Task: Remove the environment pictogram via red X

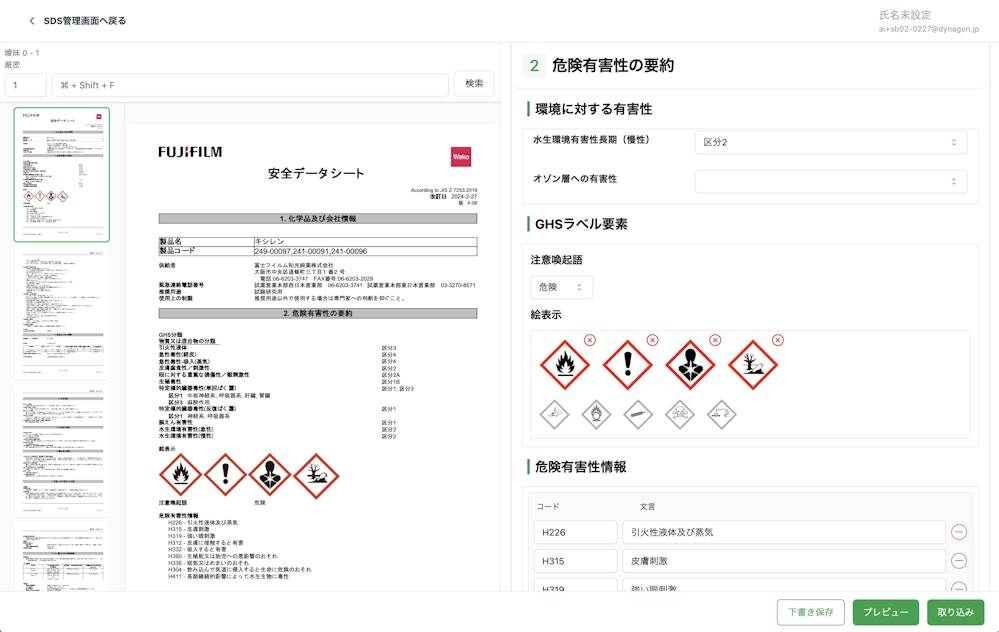Action: (x=778, y=340)
